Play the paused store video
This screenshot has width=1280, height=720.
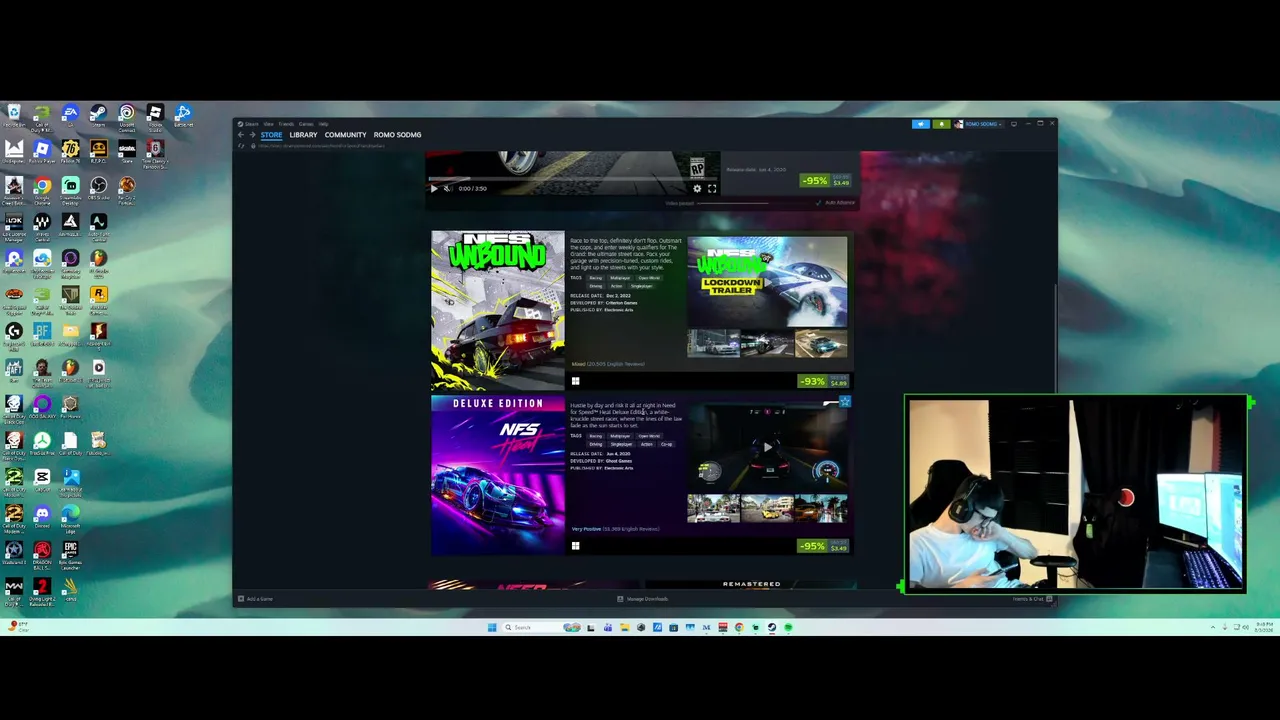(x=434, y=188)
